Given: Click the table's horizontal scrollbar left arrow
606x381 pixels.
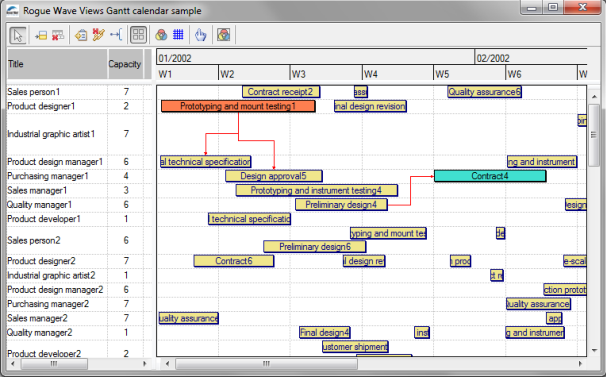Looking at the screenshot, I should [x=13, y=364].
